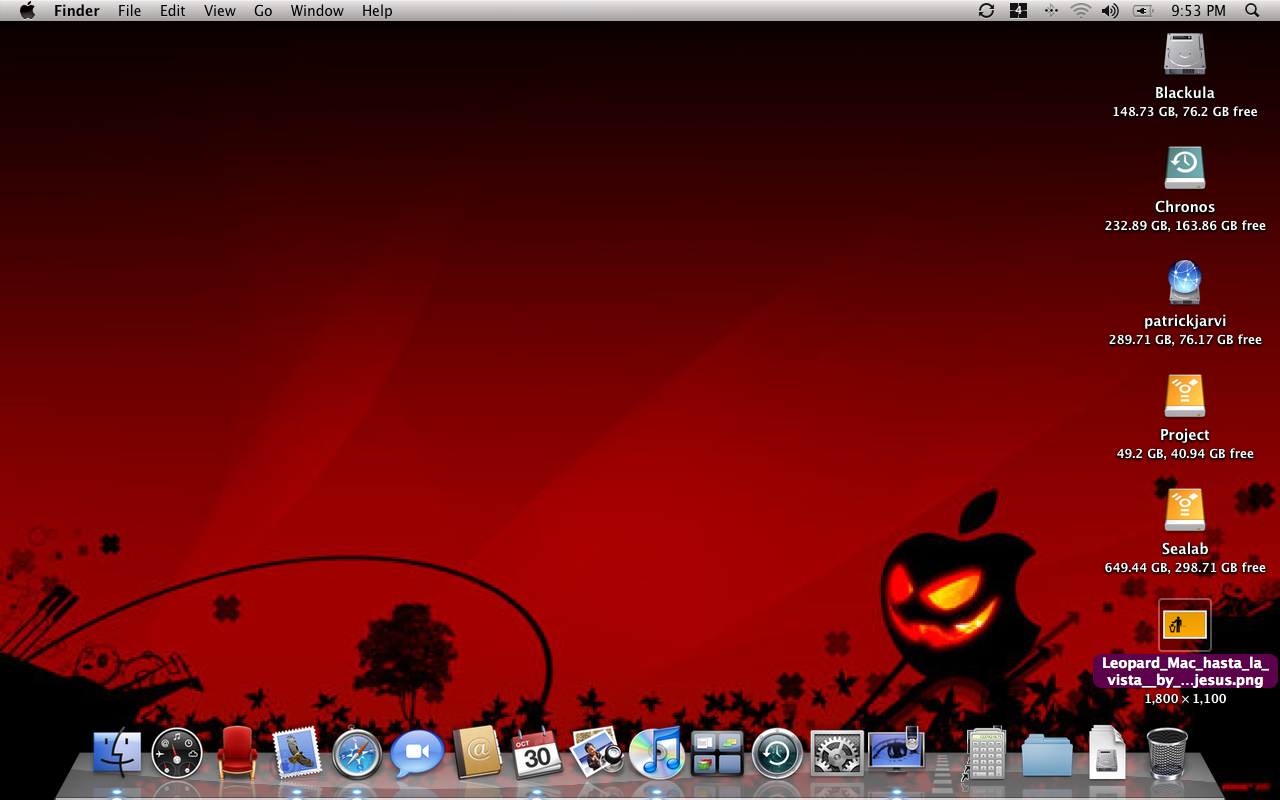Select the Leopard_Mac_hasta_la_vista png thumbnail
The width and height of the screenshot is (1280, 800).
coord(1185,625)
